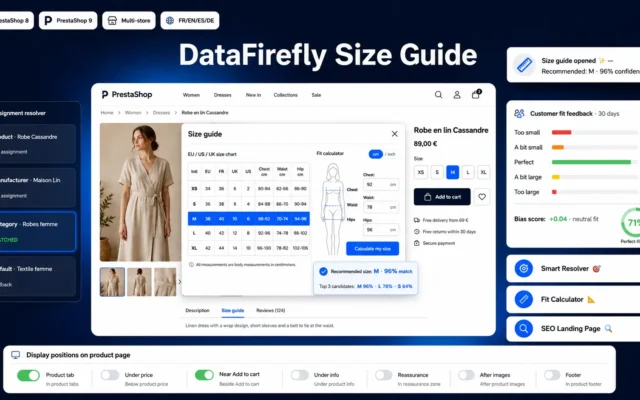Switch fit calculator unit to inch
The image size is (640, 400).
[x=391, y=154]
